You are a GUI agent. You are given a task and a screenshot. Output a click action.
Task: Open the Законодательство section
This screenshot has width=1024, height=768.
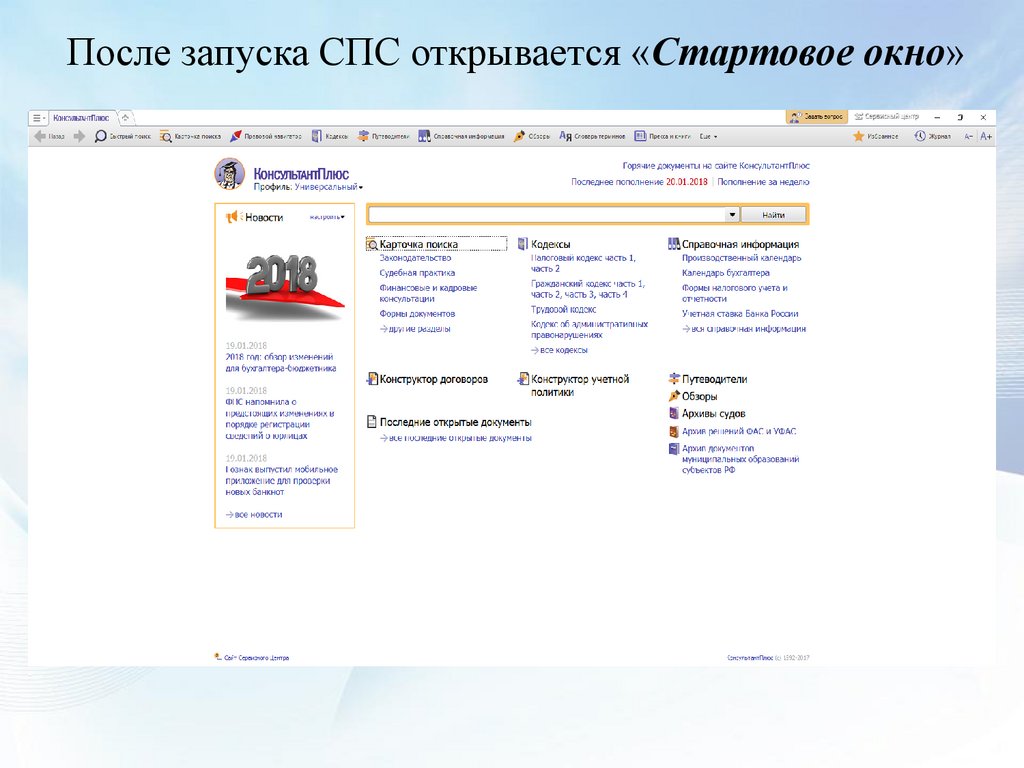[x=415, y=258]
